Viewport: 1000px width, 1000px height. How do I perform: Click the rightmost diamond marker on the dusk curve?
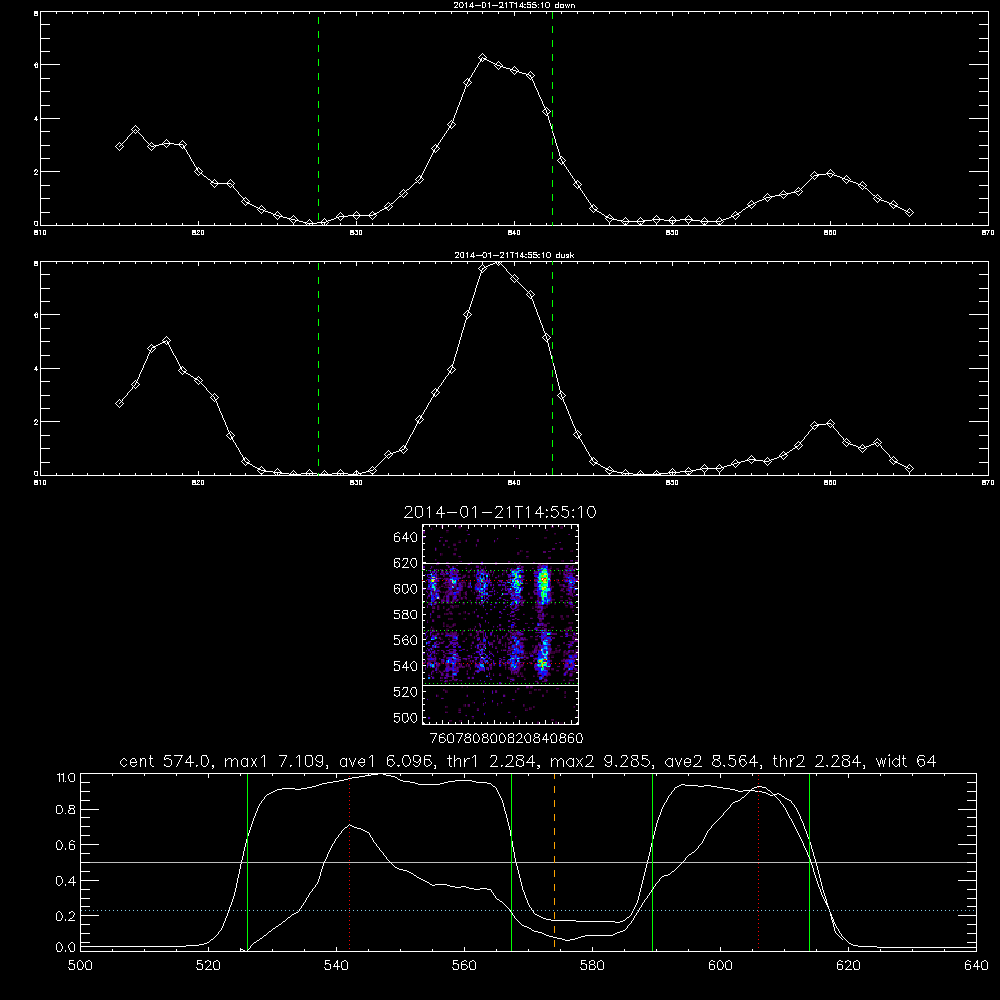[x=909, y=469]
